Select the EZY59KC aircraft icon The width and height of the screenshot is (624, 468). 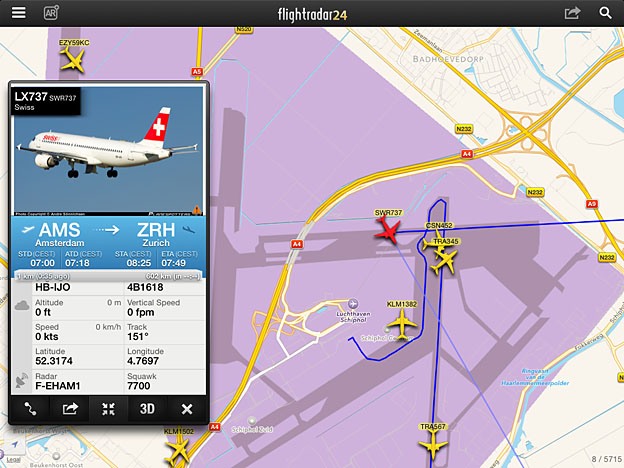coord(73,60)
